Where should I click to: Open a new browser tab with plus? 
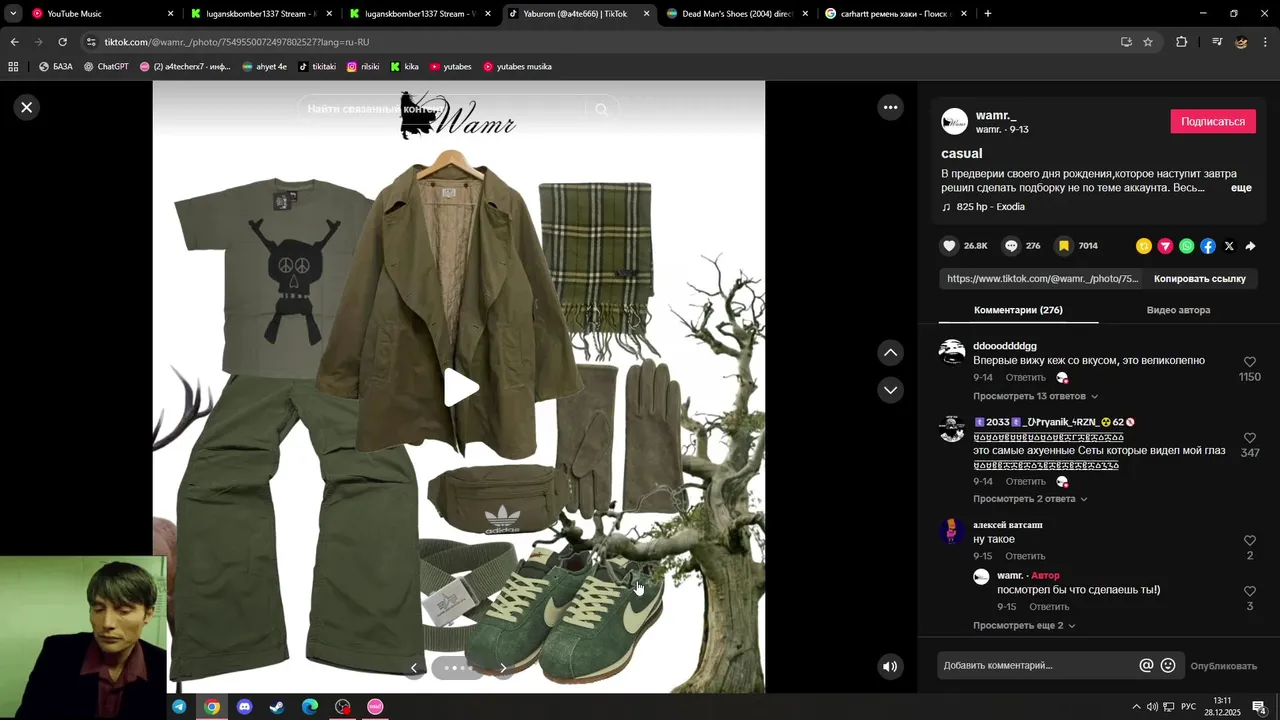(x=988, y=14)
